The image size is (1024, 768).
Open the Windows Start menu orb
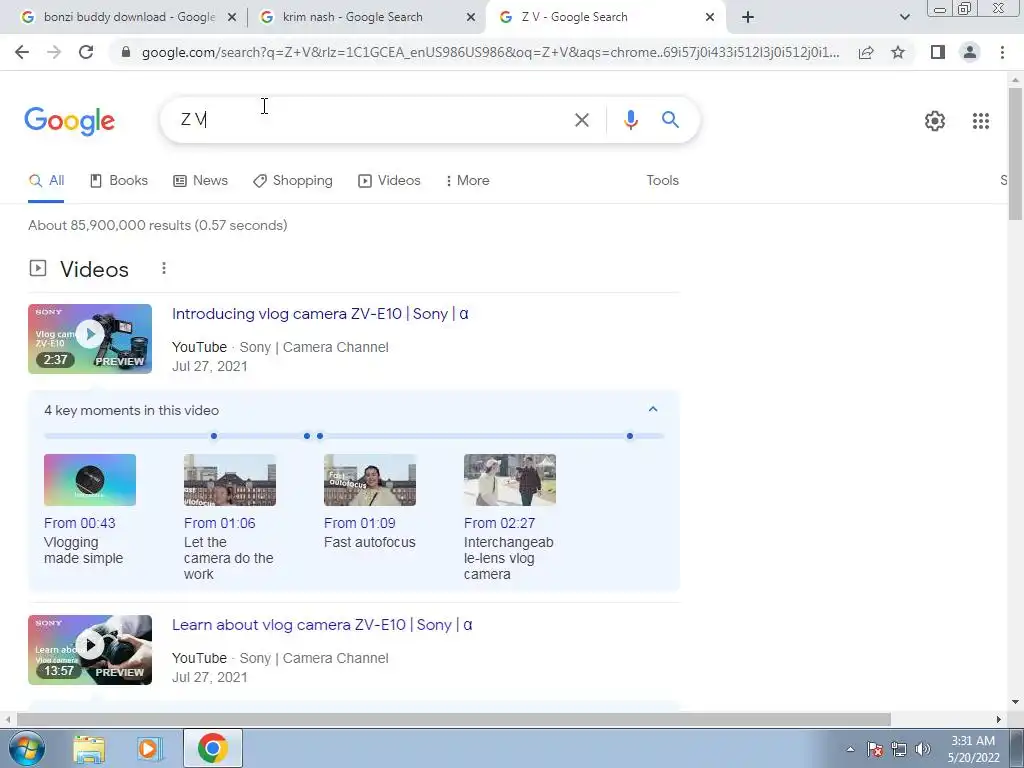point(26,748)
